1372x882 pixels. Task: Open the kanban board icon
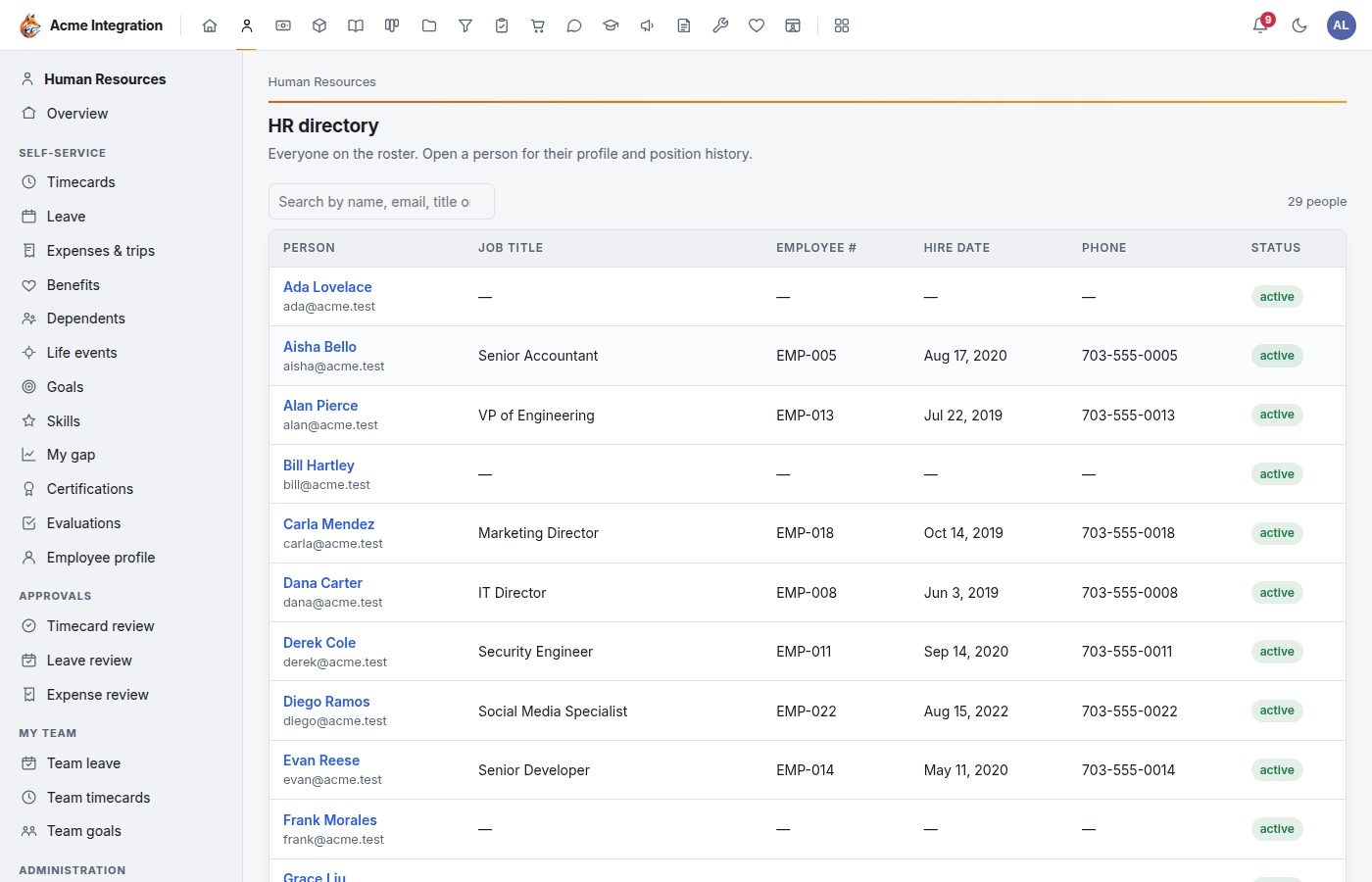click(392, 25)
